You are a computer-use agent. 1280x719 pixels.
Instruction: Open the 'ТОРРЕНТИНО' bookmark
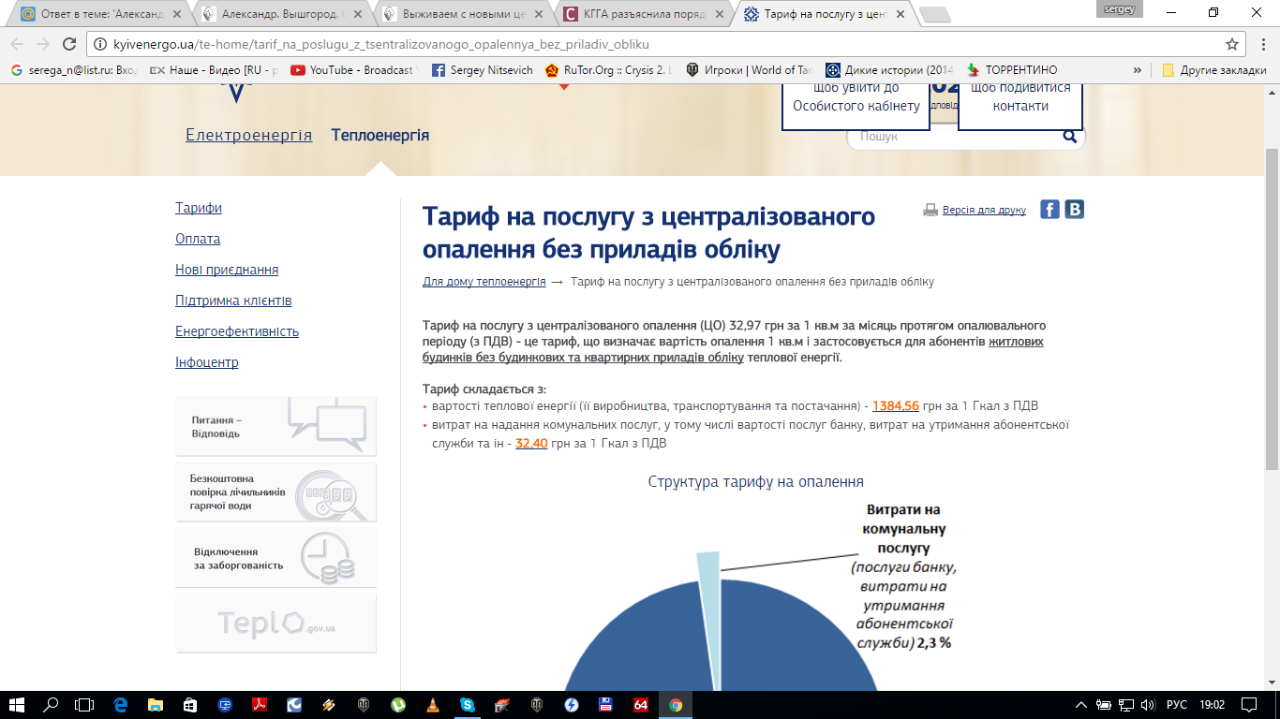point(1010,70)
